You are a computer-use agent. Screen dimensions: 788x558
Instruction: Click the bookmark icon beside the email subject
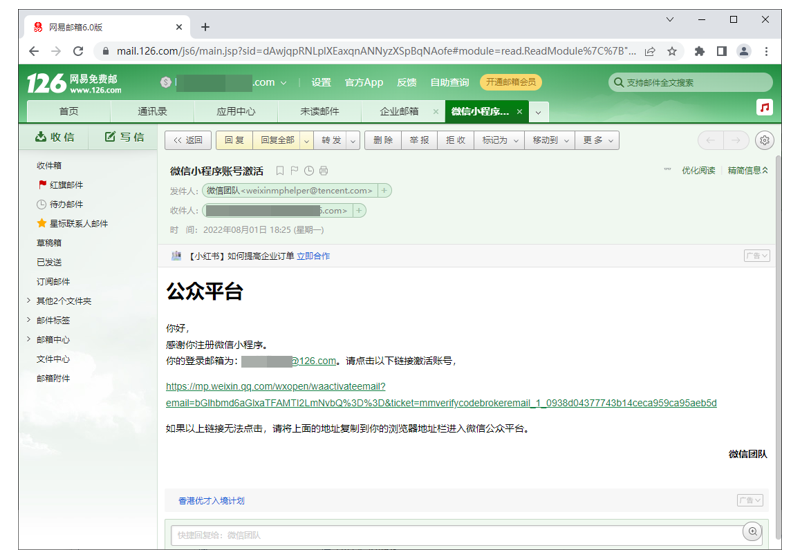coord(280,171)
